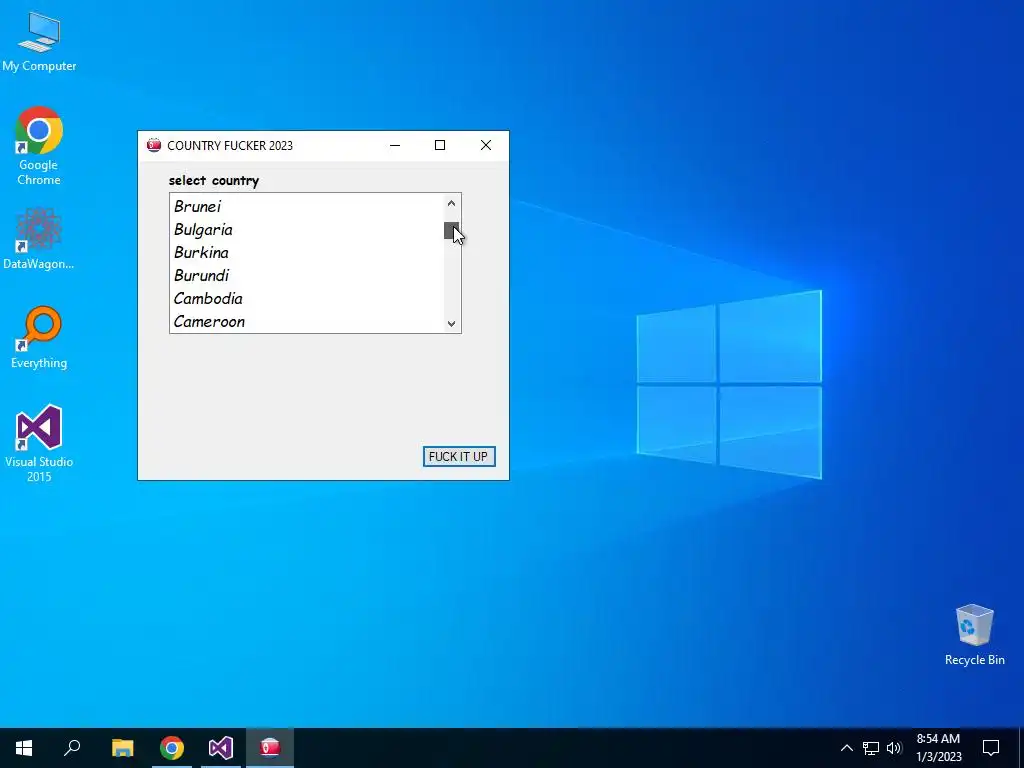Select Brunei in the country list

[x=306, y=206]
